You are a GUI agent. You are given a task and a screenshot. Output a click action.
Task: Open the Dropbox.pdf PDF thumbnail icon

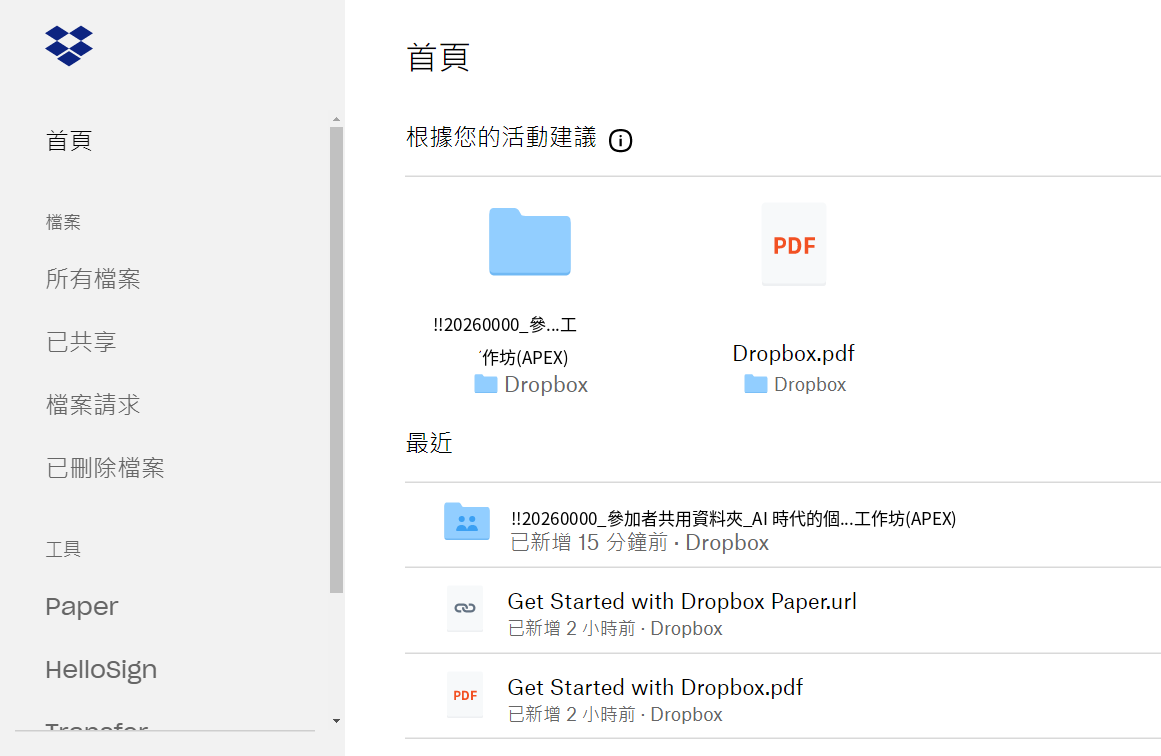coord(794,244)
